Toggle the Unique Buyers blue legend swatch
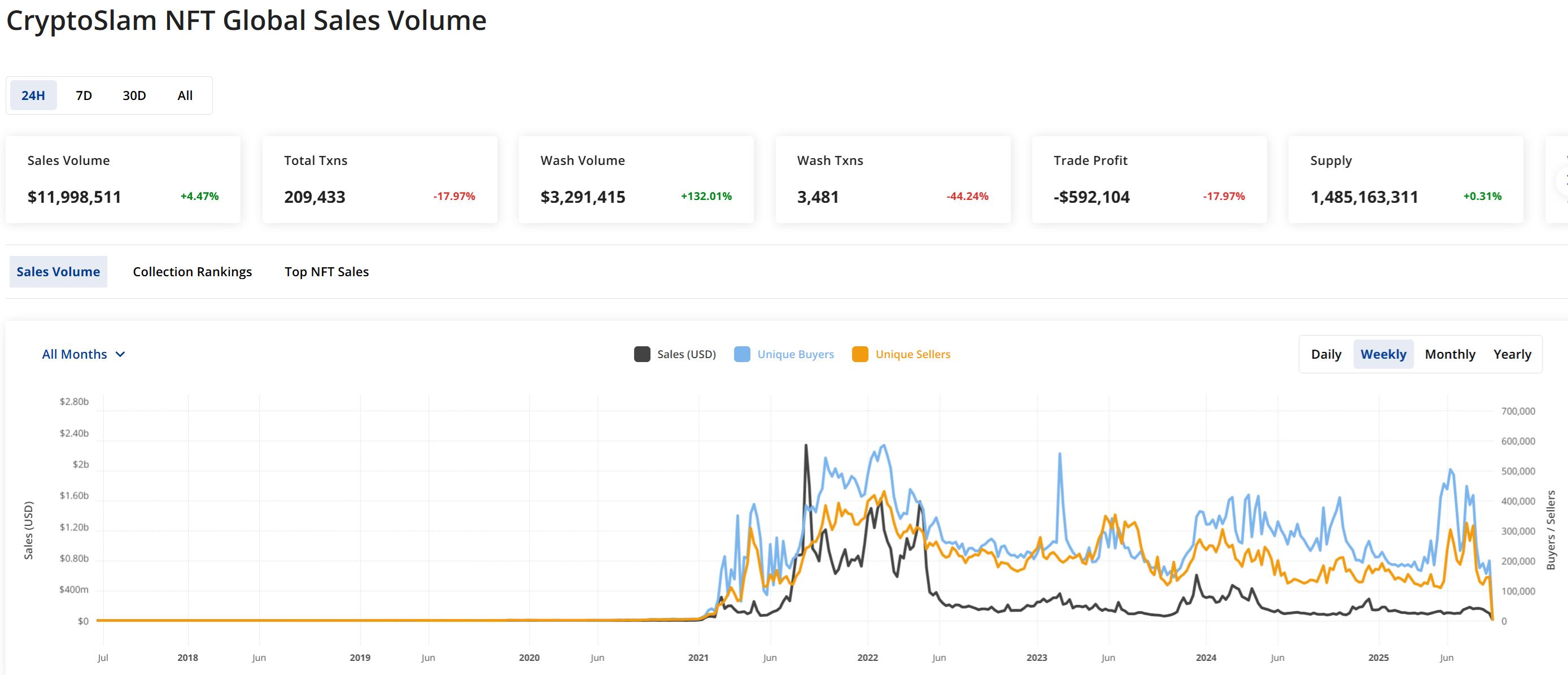Viewport: 1568px width, 675px height. (742, 354)
